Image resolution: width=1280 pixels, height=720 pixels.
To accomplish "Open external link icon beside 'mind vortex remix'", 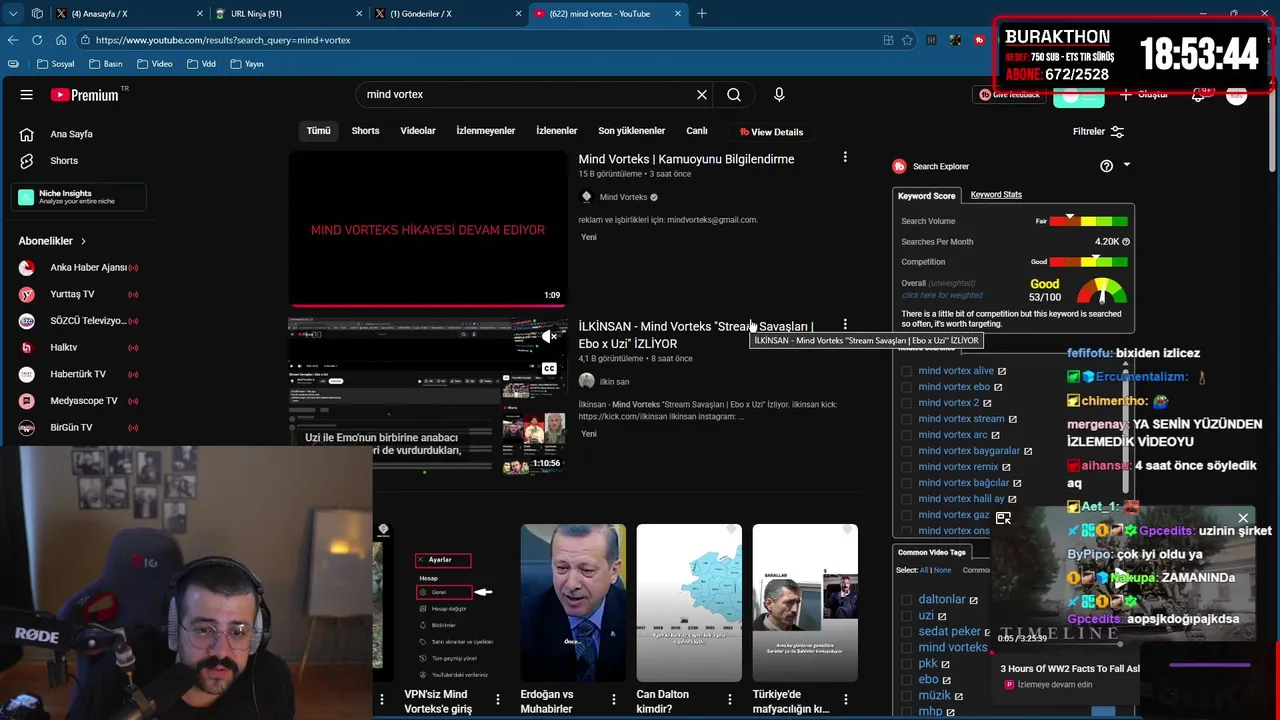I will 1006,467.
